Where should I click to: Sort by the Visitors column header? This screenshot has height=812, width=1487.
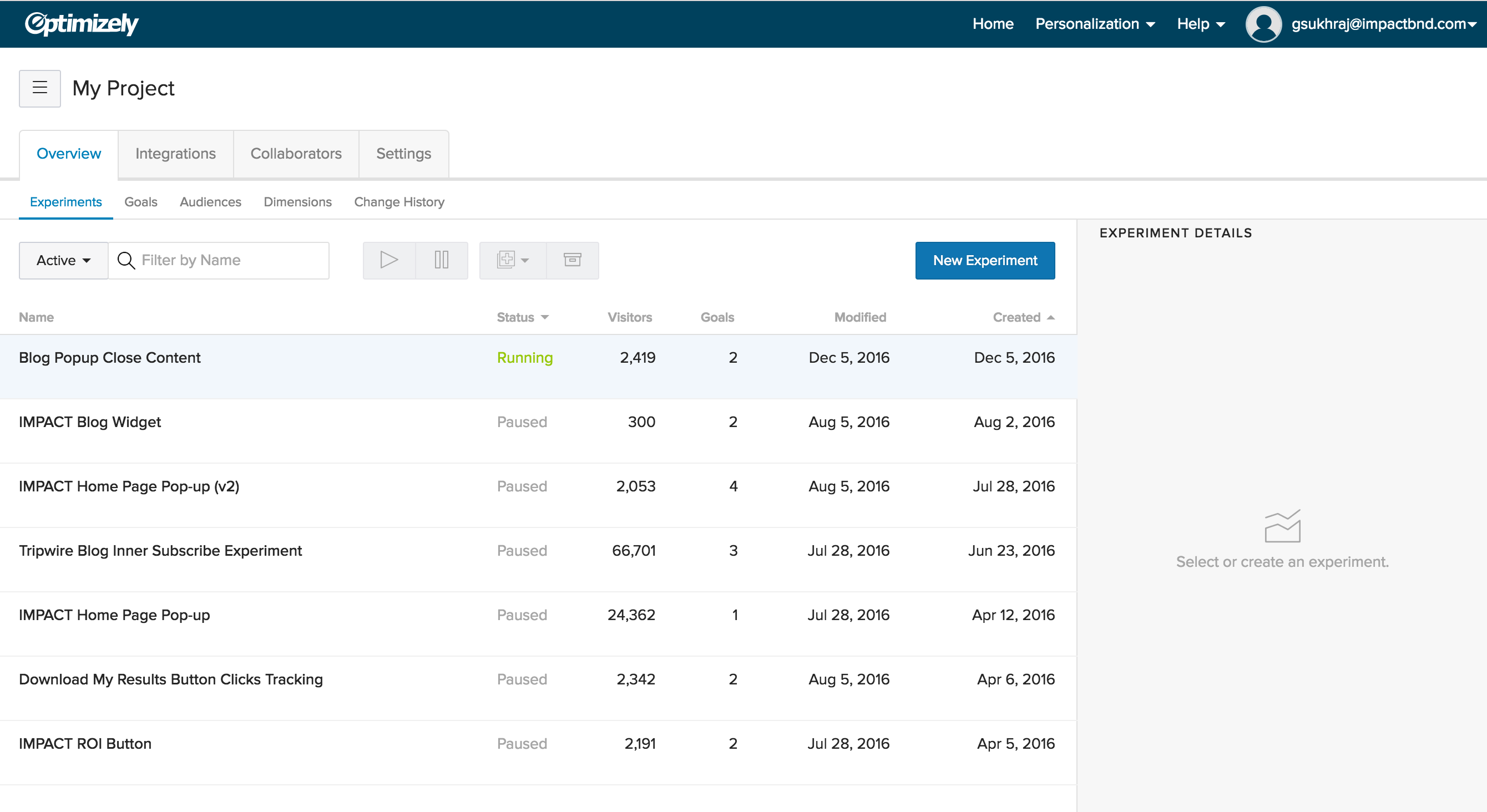click(x=629, y=317)
